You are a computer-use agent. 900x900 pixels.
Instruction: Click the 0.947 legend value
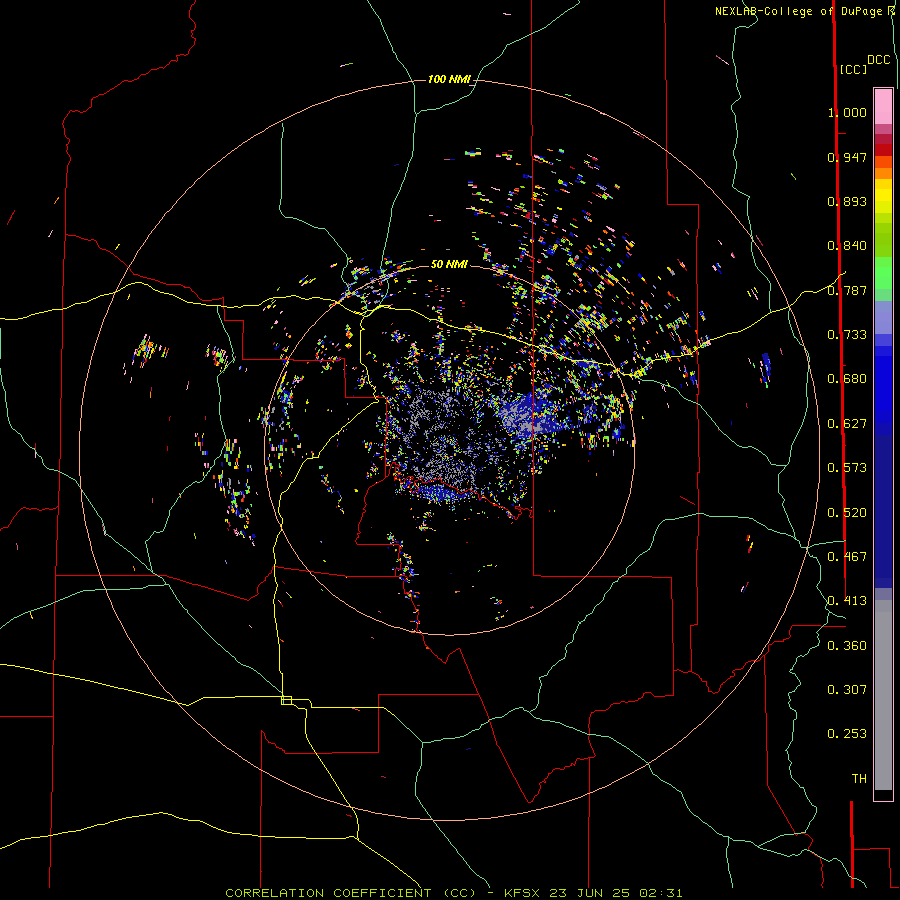[x=847, y=157]
